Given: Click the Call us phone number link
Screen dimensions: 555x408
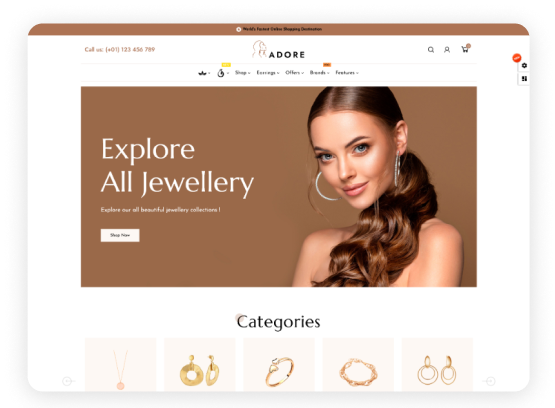Looking at the screenshot, I should click(x=120, y=50).
